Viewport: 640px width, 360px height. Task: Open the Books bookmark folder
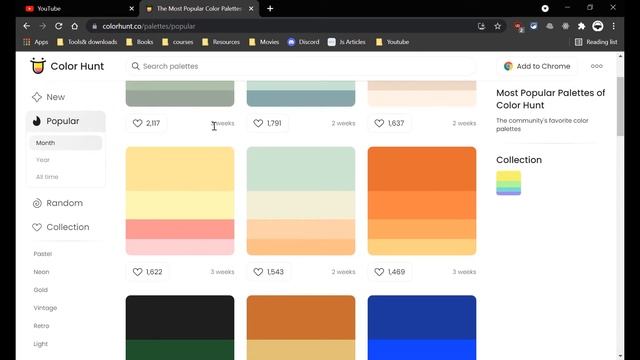pyautogui.click(x=140, y=42)
